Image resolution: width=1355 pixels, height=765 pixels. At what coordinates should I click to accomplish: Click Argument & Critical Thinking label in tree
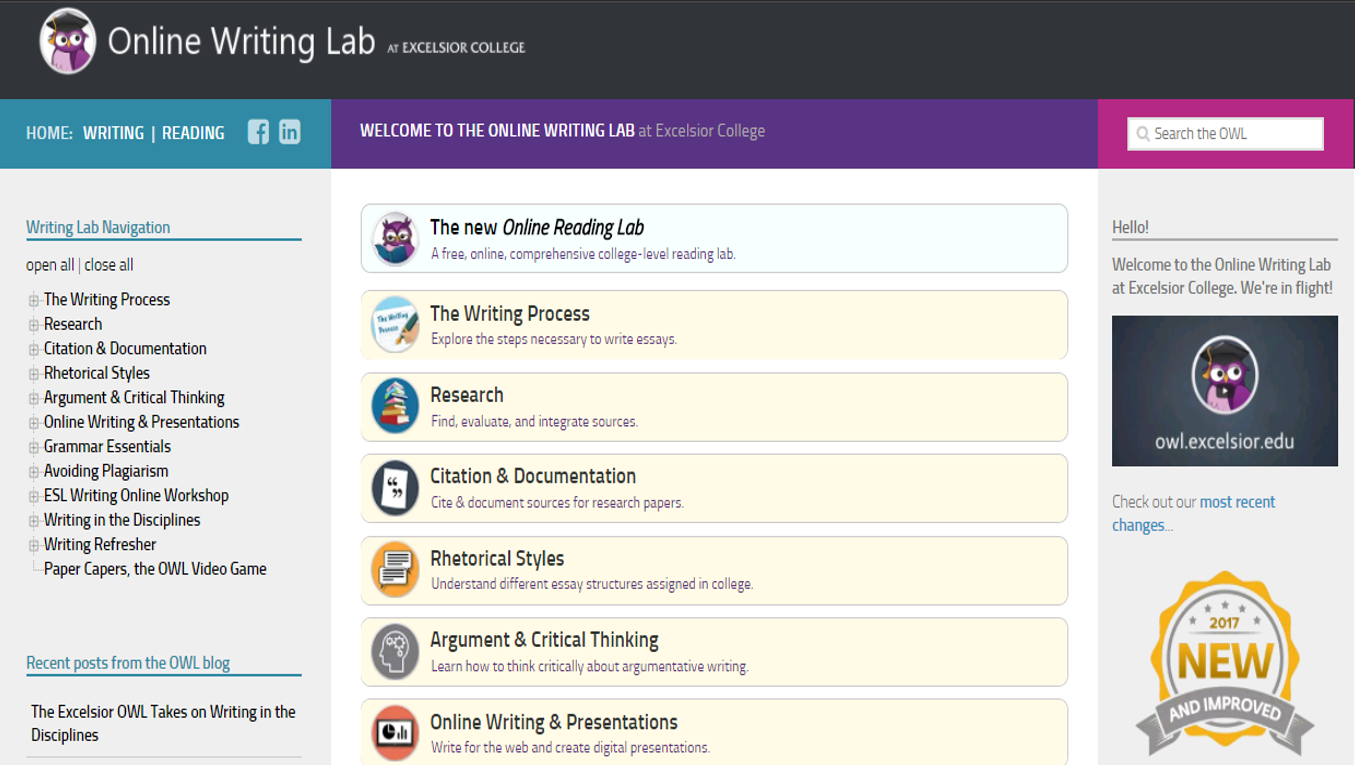pos(134,398)
